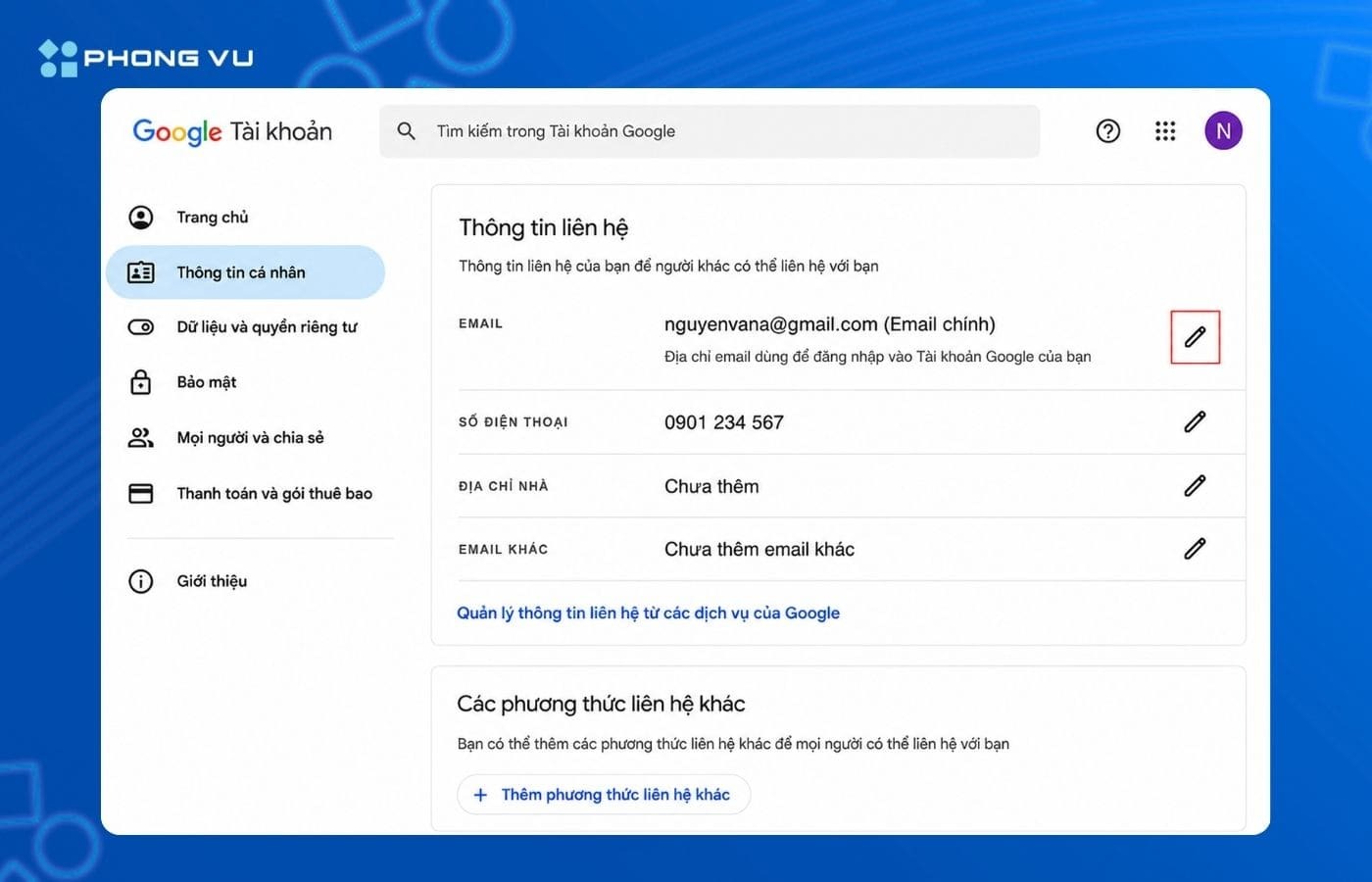
Task: Click Chưa thêm email khác value
Action: coord(759,549)
